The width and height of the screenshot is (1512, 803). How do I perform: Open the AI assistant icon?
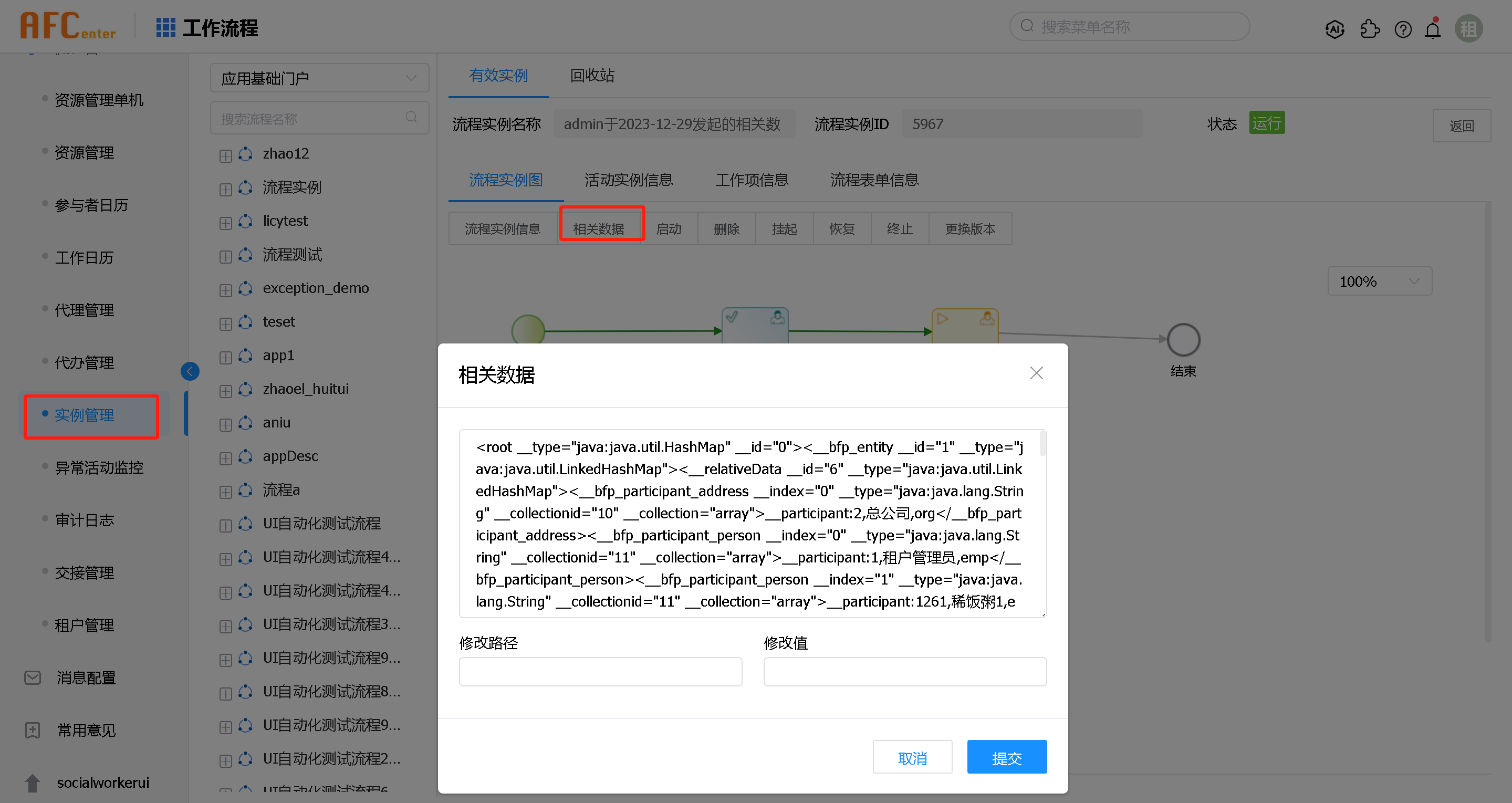pos(1334,29)
